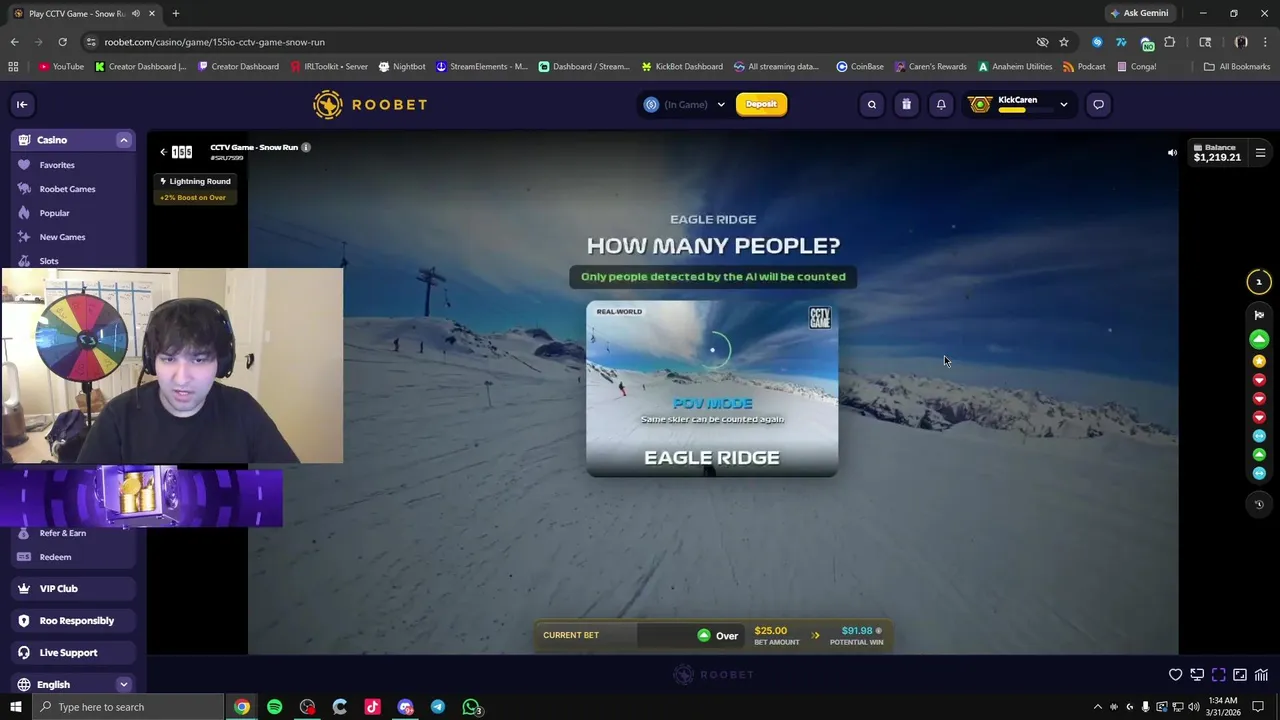The height and width of the screenshot is (720, 1280).
Task: Open VIP Club page
Action: 73,589
